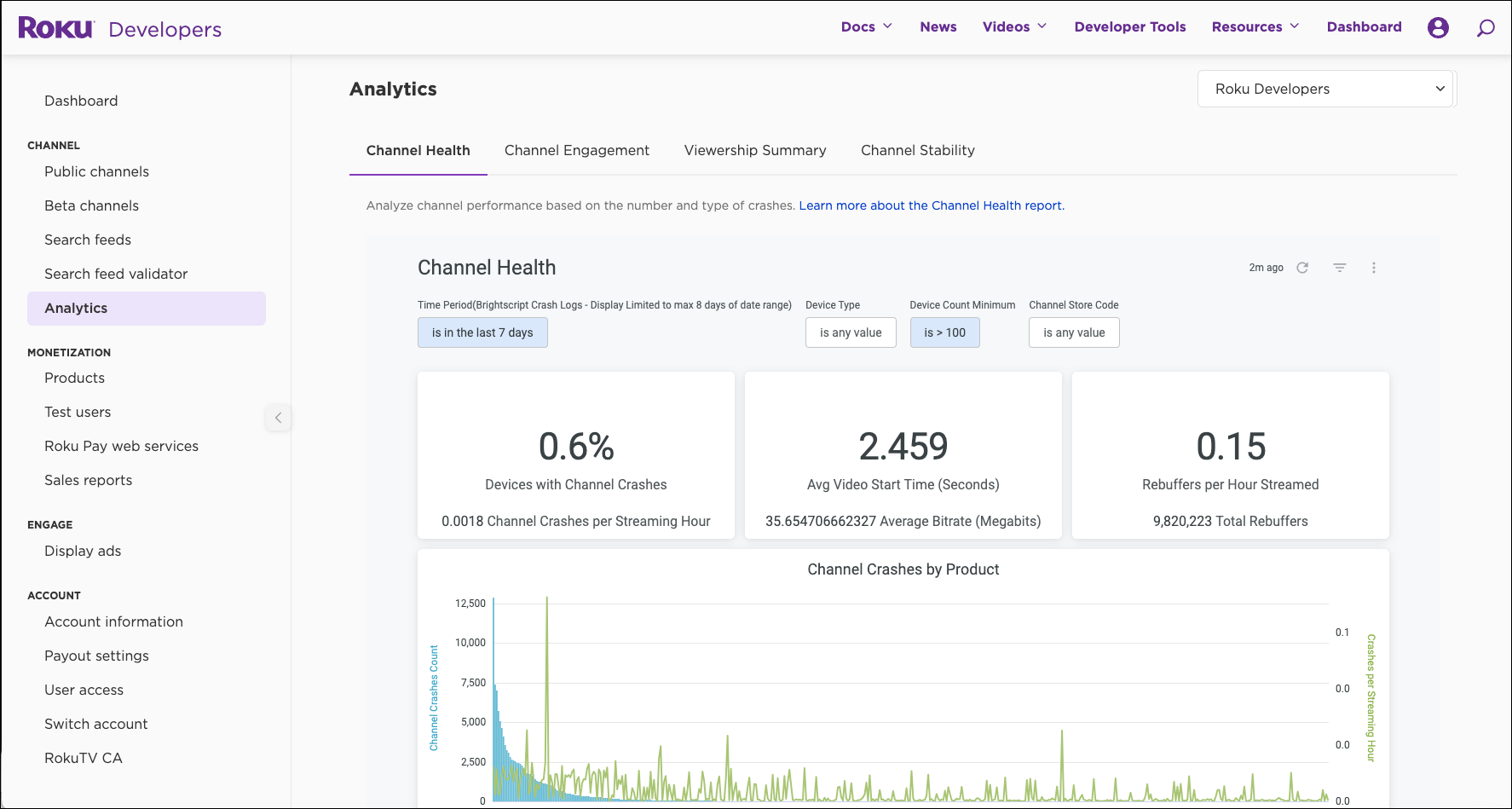The width and height of the screenshot is (1512, 809).
Task: Refresh the Channel Health report
Action: [1302, 268]
